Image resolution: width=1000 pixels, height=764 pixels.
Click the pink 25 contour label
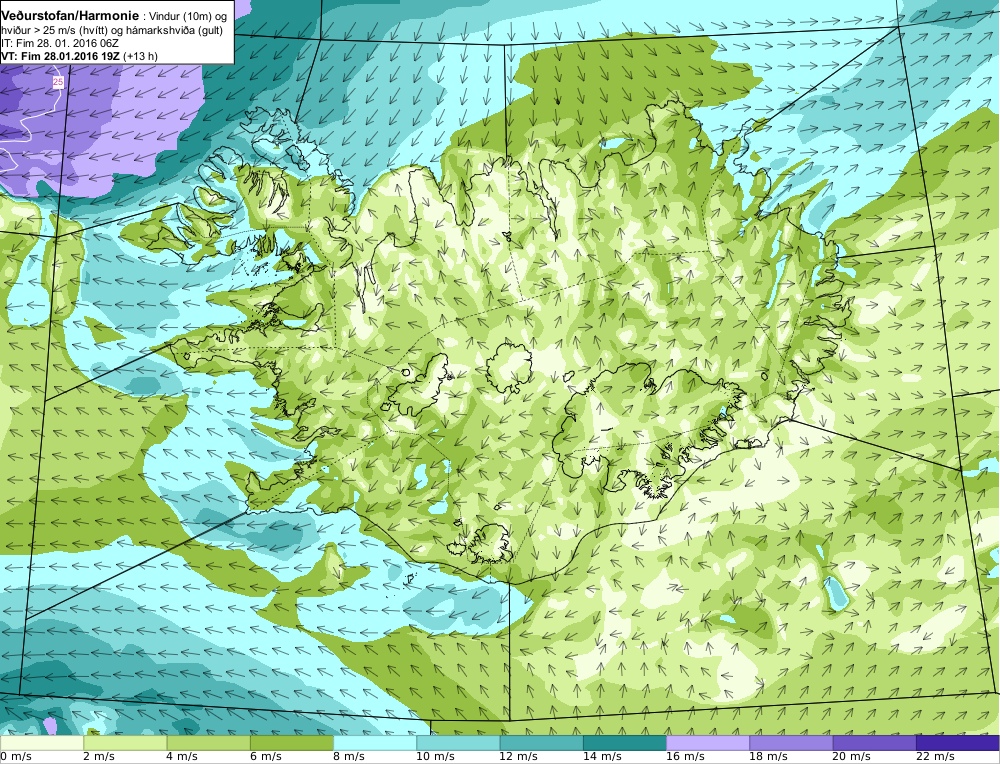click(58, 82)
